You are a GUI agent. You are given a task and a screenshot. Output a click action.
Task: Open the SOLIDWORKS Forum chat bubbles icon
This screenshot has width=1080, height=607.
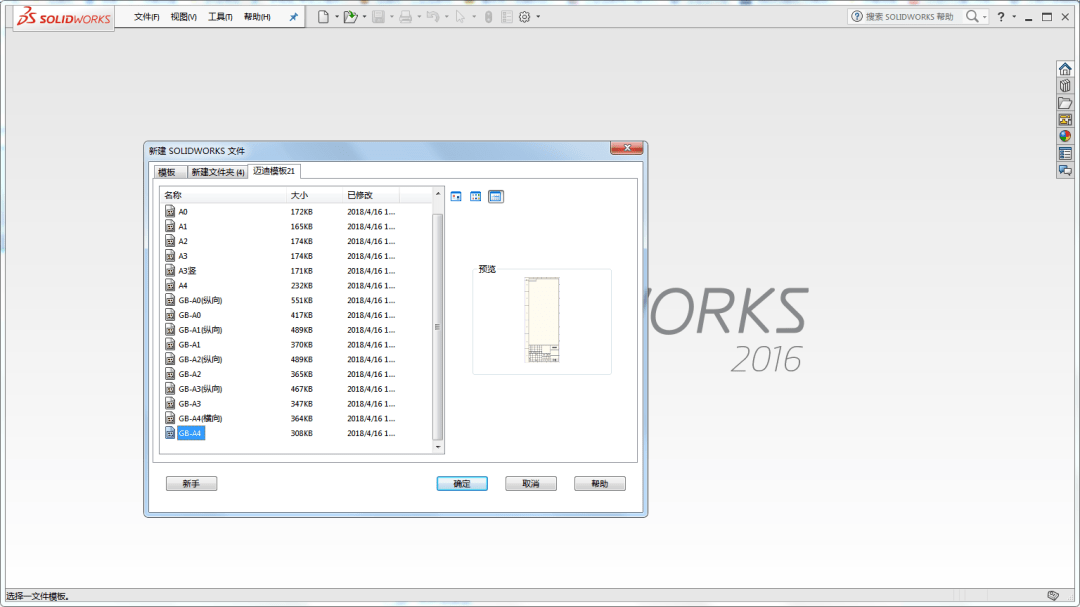pos(1065,170)
